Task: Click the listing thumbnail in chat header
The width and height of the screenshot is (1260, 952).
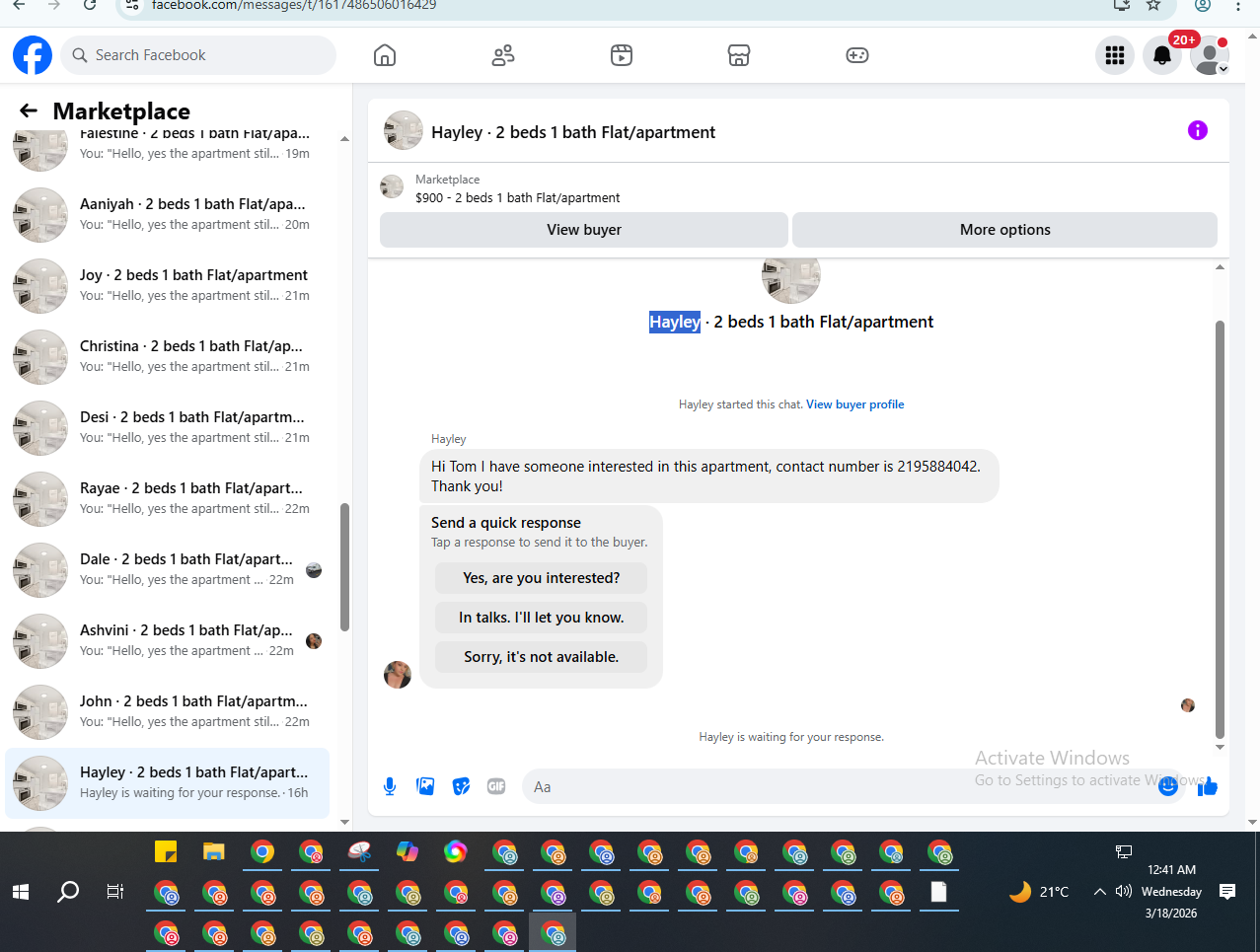Action: tap(404, 130)
